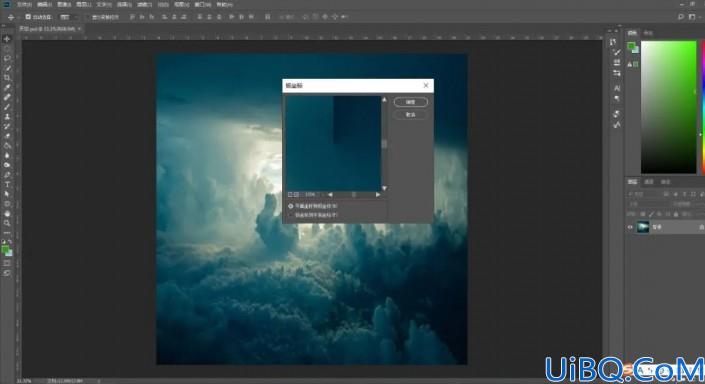705x384 pixels.
Task: Click the zoom-in icon under dialog preview
Action: point(296,195)
